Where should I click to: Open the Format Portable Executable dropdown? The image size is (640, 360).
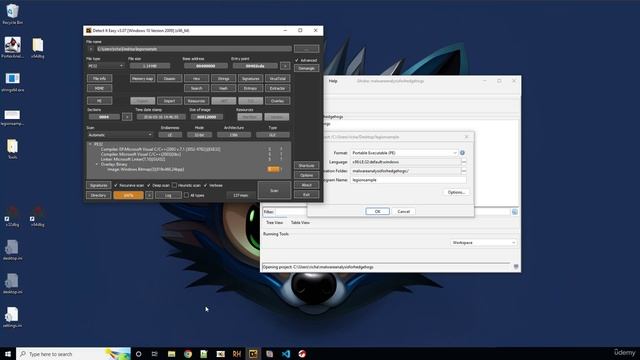point(404,153)
